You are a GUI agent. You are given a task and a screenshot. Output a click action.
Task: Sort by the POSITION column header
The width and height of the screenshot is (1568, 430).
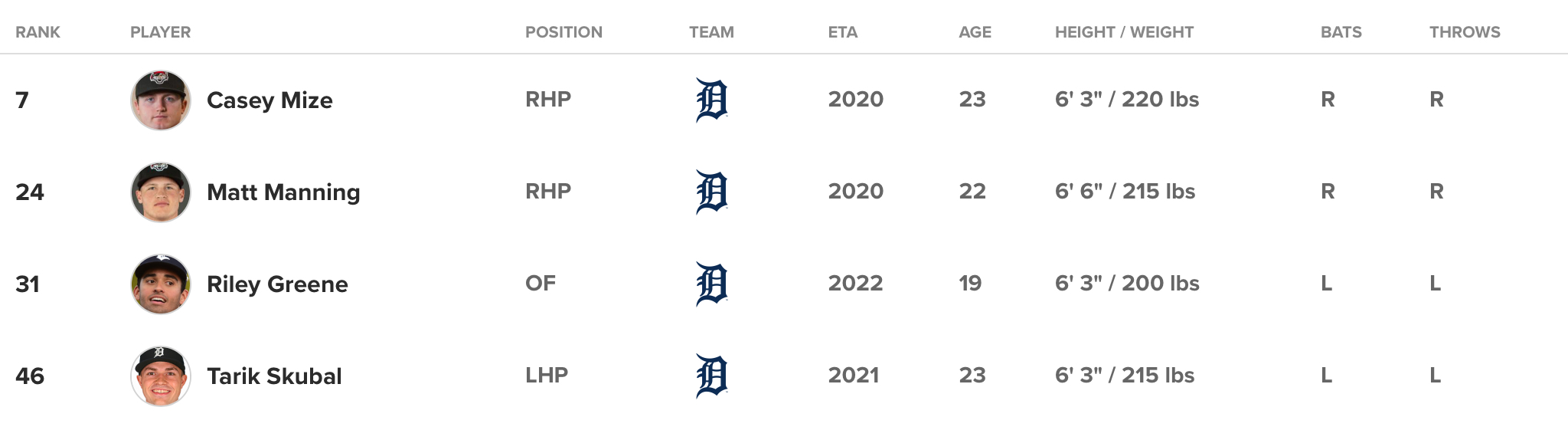tap(563, 32)
